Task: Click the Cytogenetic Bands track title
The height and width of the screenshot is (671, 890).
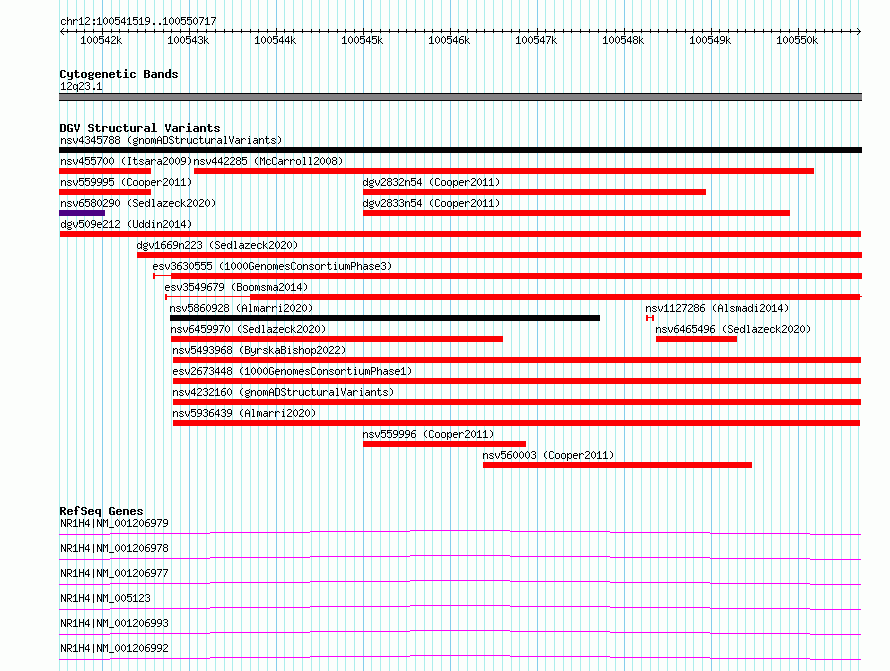Action: click(x=119, y=74)
